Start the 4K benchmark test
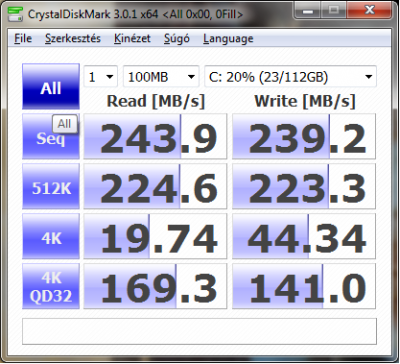The image size is (400, 364). 51,236
